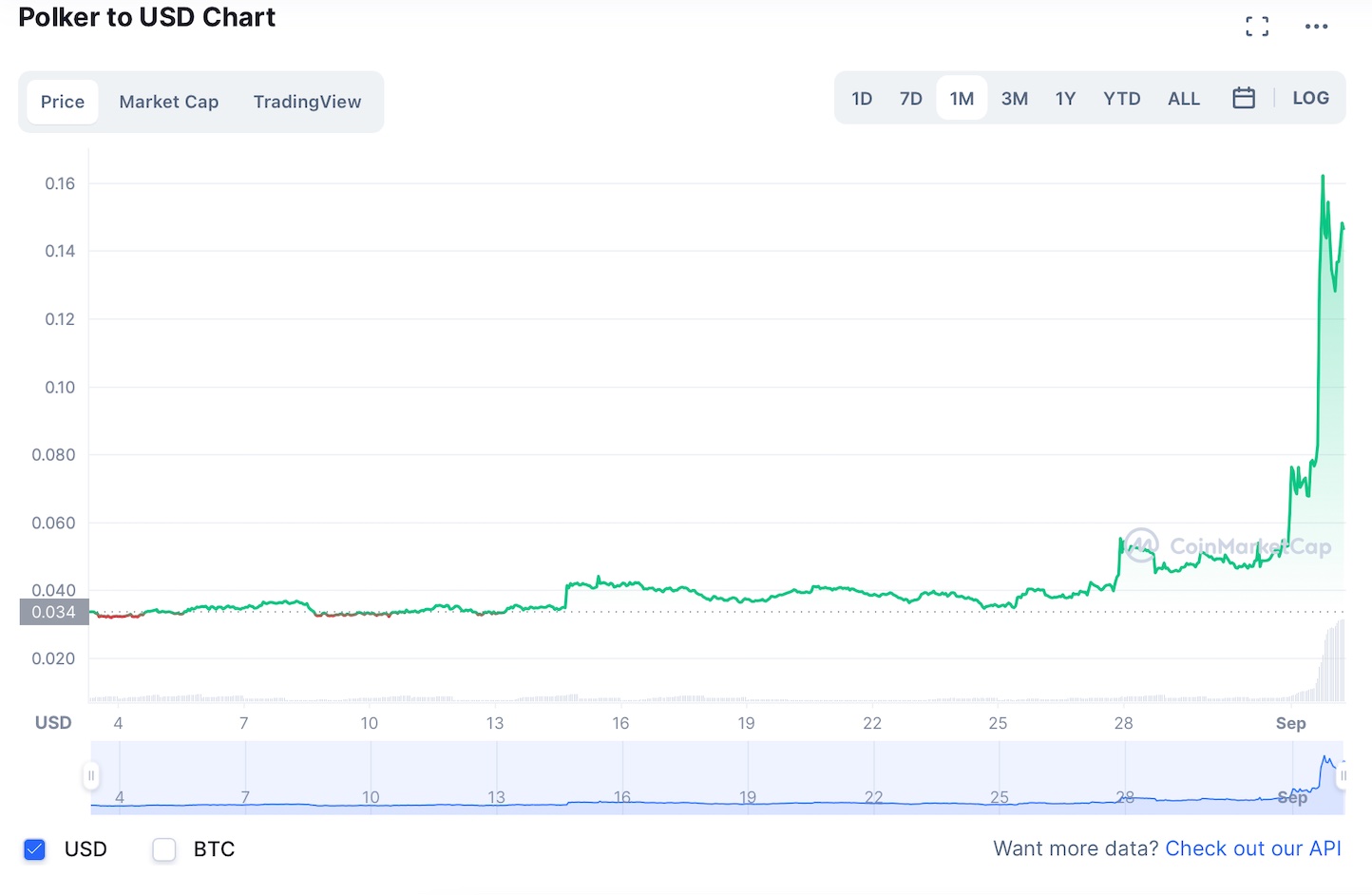Screen dimensions: 1372x895
Task: Click the Want more data? text
Action: pyautogui.click(x=1076, y=848)
